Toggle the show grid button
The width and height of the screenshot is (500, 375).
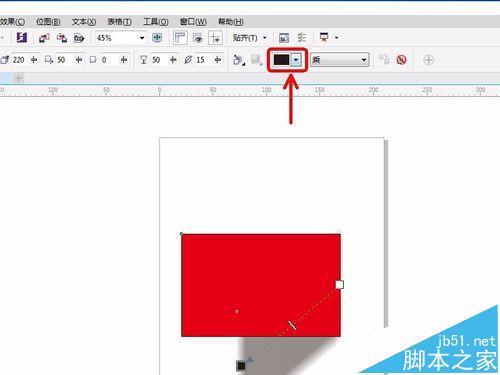tap(198, 38)
